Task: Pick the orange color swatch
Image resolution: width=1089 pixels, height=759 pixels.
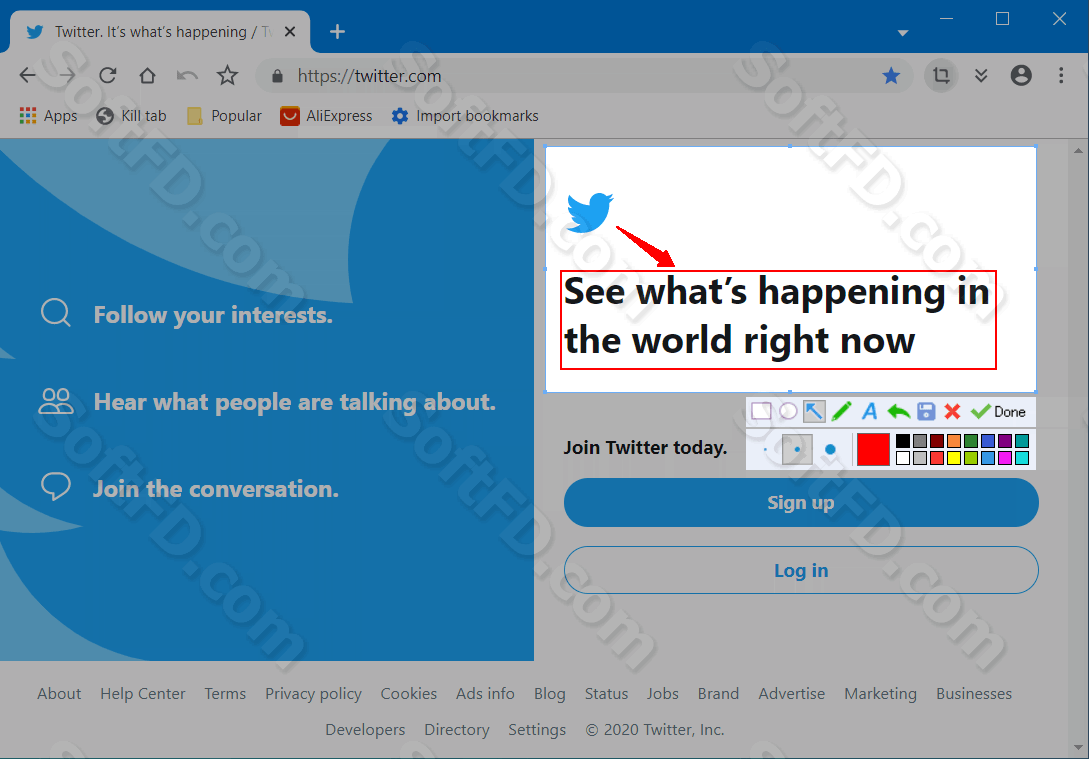Action: click(x=954, y=441)
